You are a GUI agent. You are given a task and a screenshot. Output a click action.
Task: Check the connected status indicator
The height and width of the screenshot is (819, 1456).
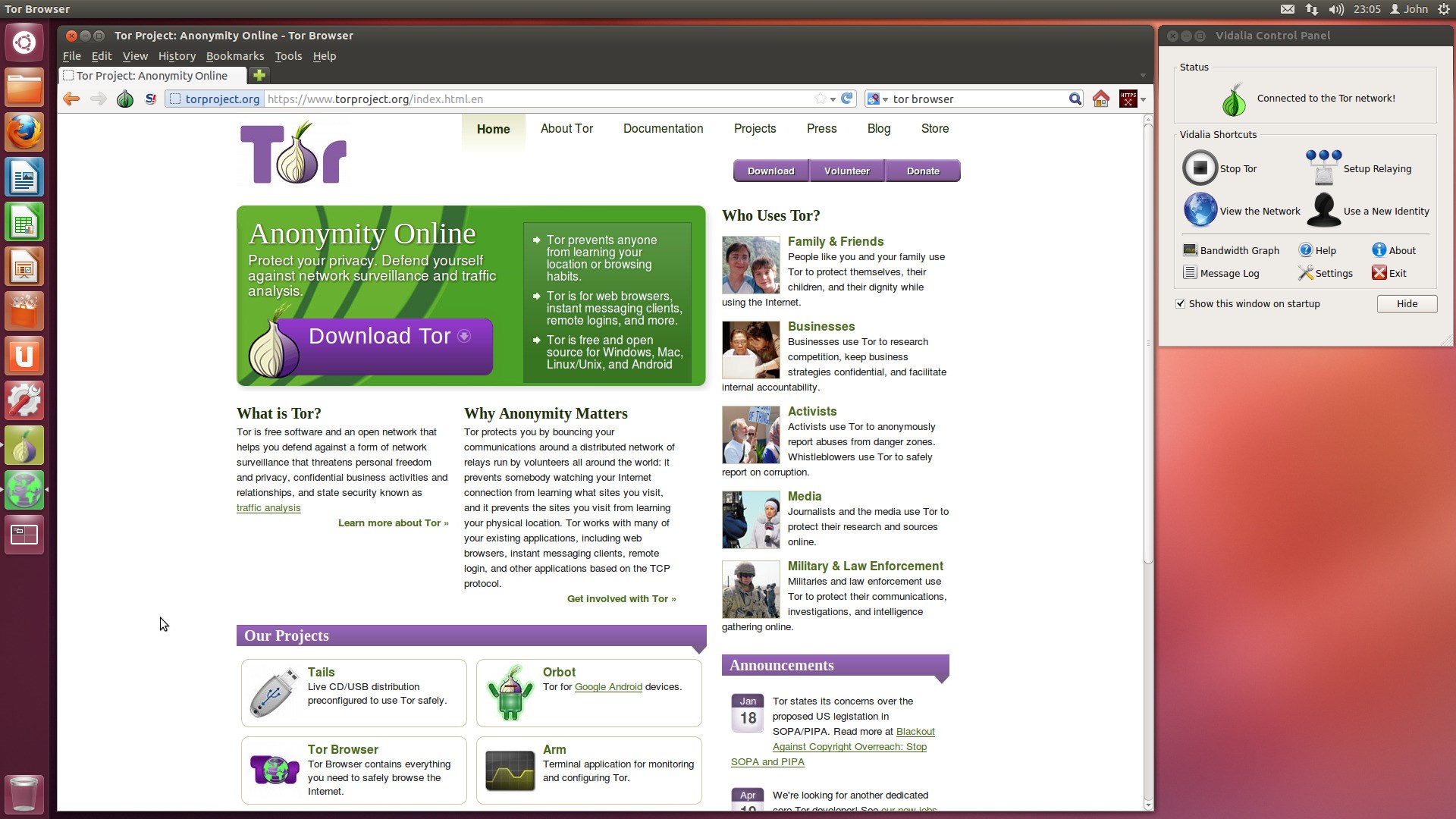click(1234, 98)
